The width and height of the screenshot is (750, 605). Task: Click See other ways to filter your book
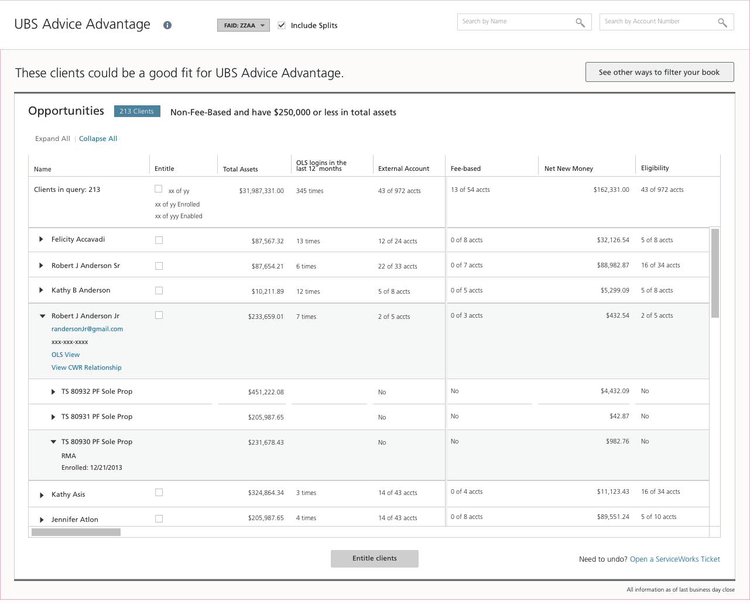[659, 72]
